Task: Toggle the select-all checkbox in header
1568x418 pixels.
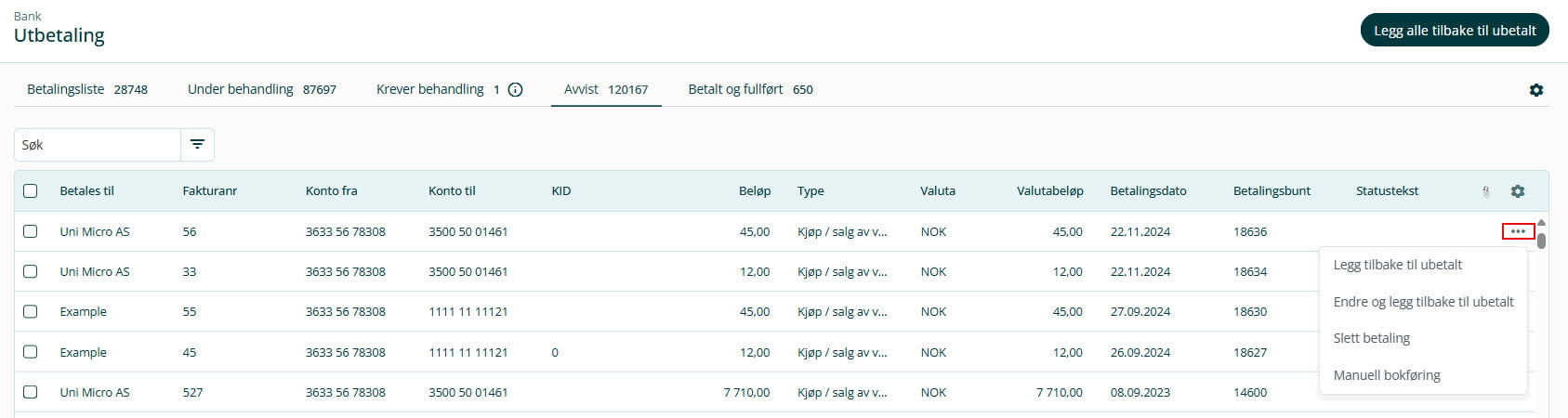Action: click(31, 191)
